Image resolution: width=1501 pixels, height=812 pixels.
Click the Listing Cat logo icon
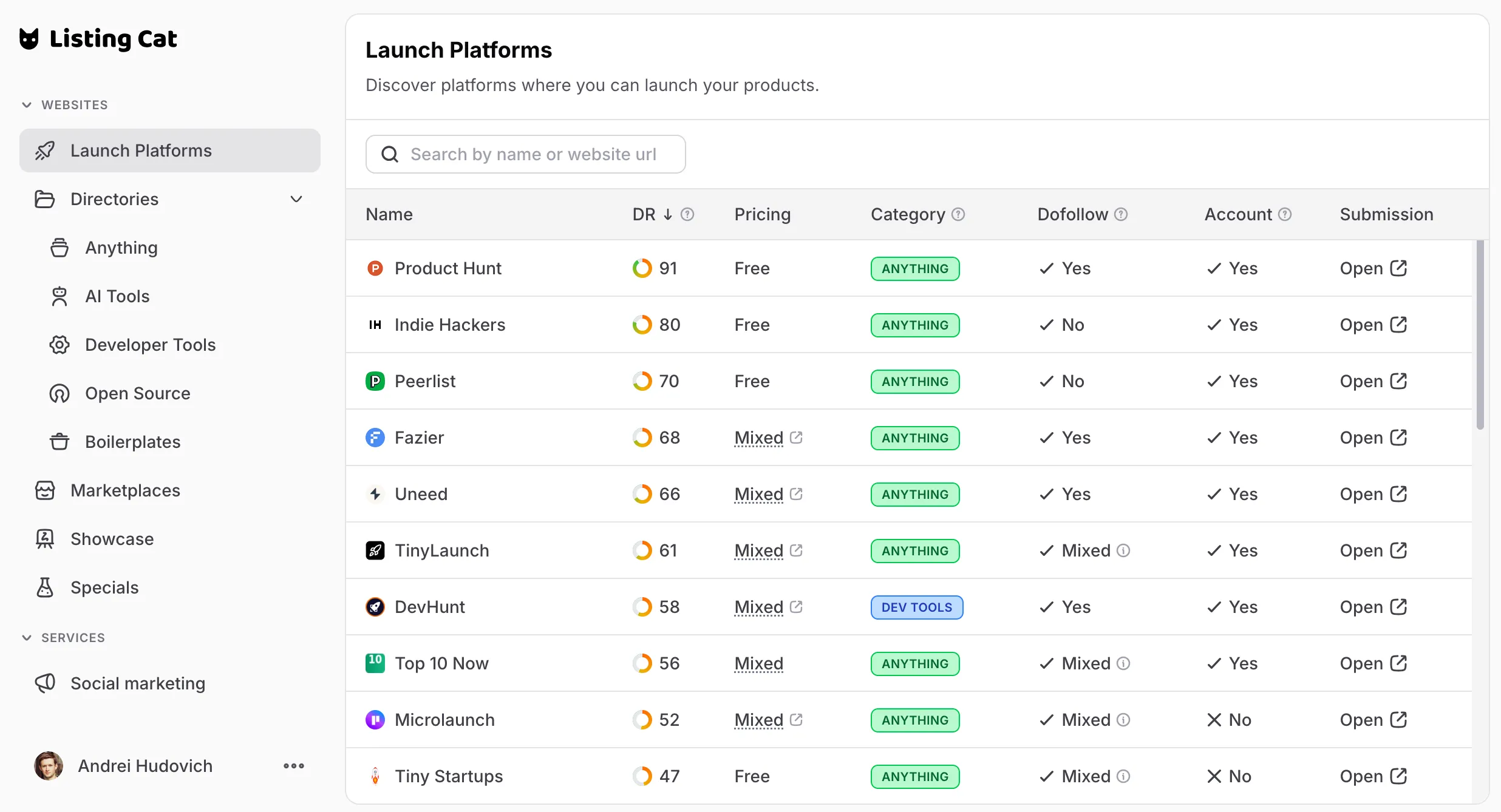29,39
